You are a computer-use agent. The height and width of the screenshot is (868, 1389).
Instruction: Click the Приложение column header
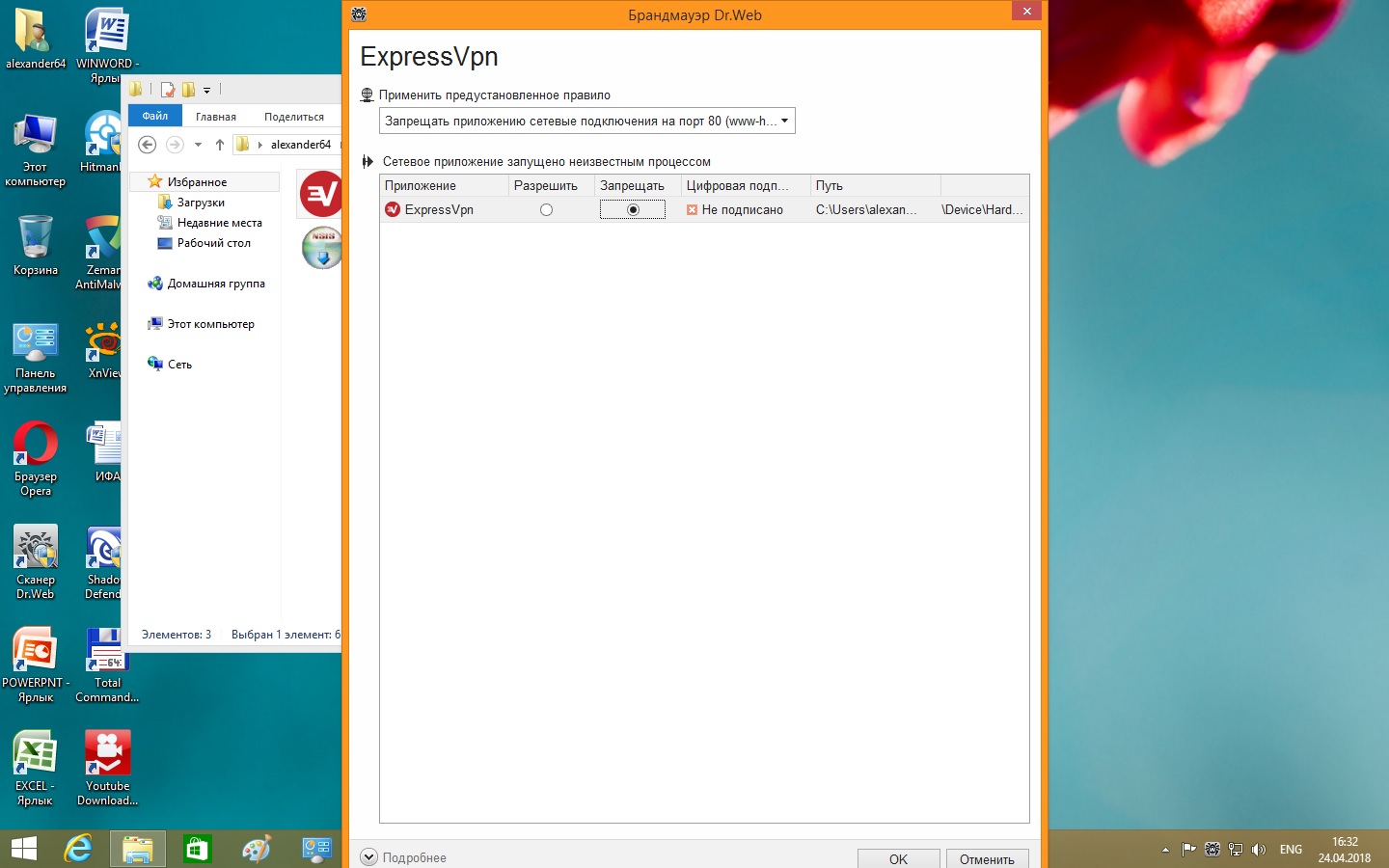point(444,186)
